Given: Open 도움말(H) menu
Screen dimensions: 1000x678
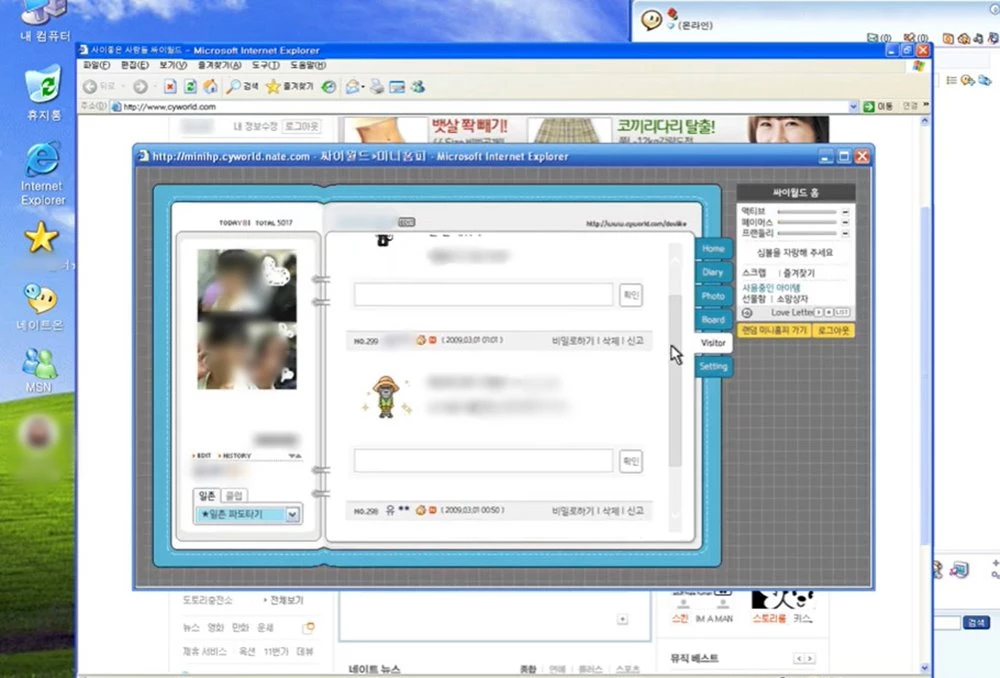Looking at the screenshot, I should (308, 65).
